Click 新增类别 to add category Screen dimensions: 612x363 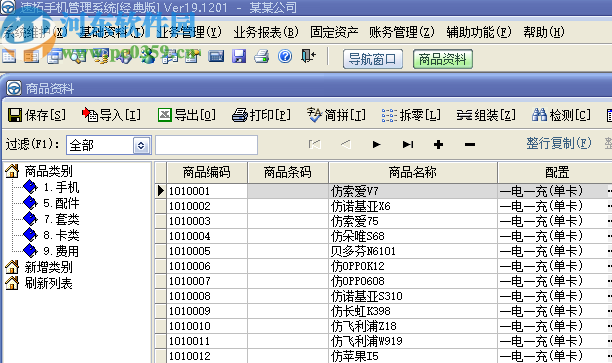(x=48, y=267)
